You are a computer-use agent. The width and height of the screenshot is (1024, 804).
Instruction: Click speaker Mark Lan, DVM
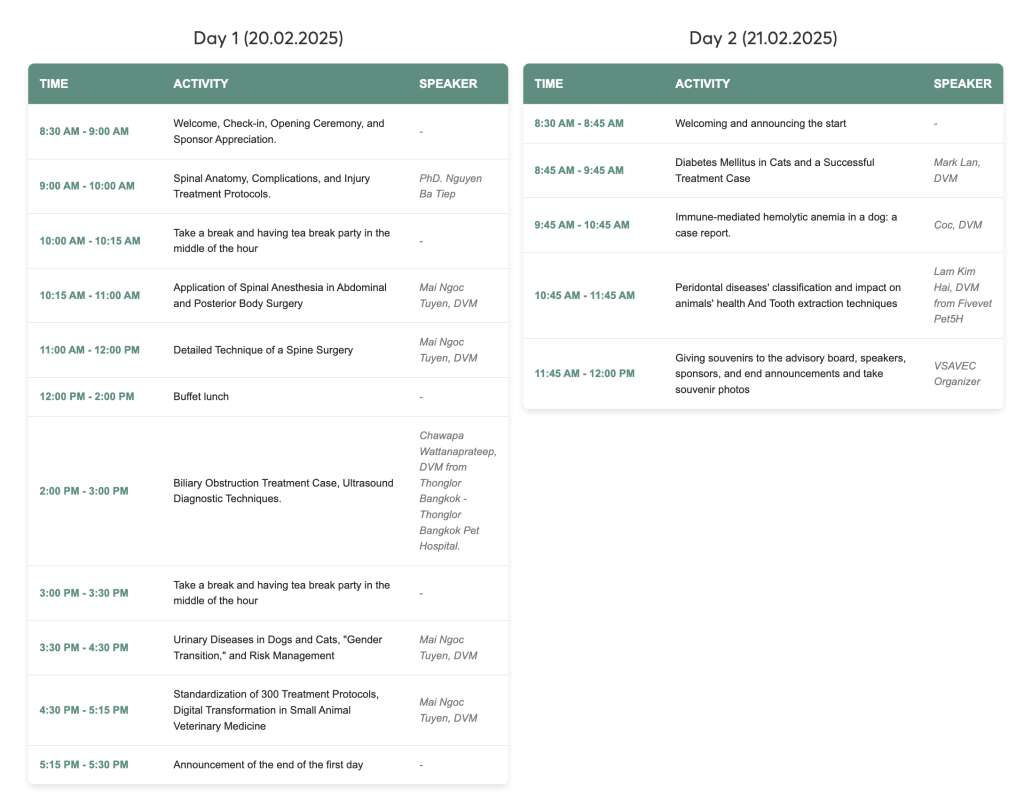(957, 170)
